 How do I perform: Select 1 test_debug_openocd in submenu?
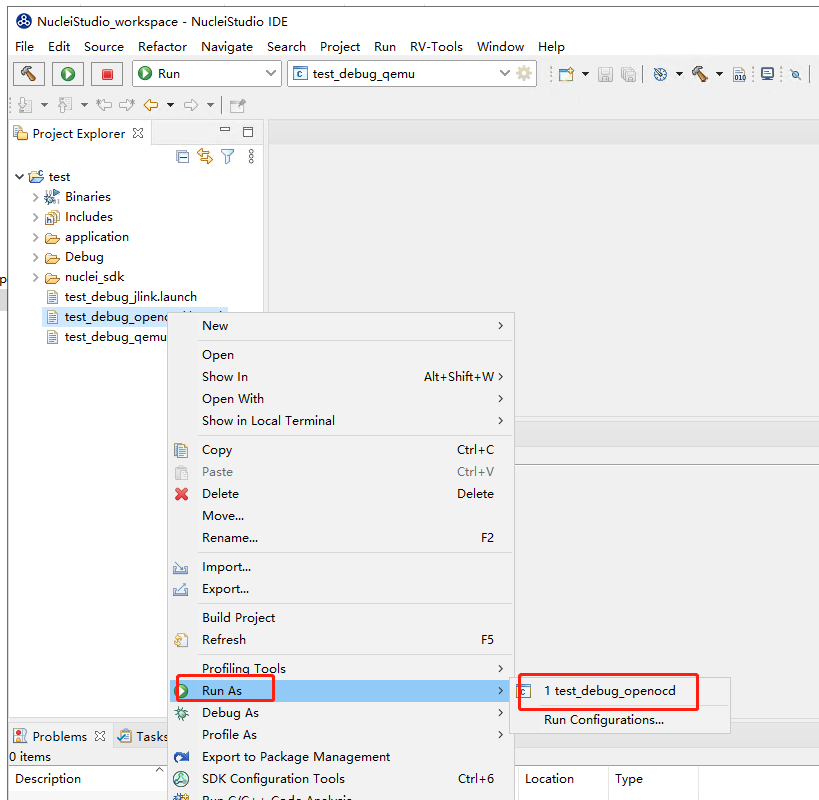tap(609, 691)
